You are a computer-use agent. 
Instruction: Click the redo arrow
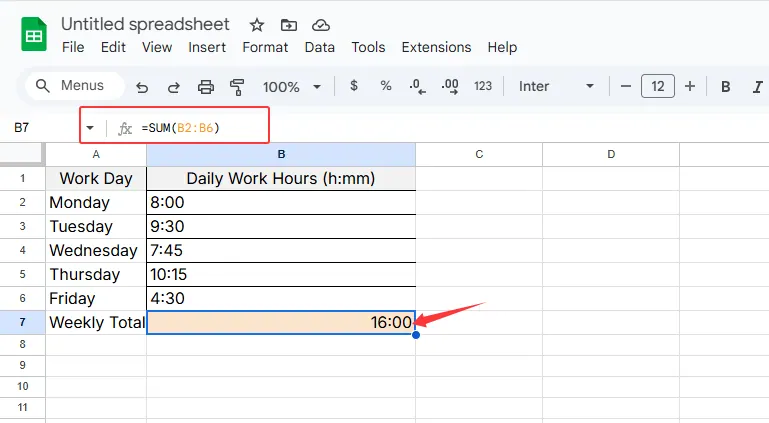[x=173, y=87]
